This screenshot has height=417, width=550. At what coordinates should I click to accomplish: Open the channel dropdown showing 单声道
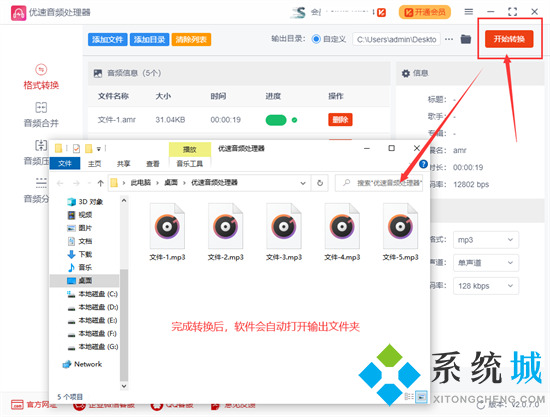click(486, 263)
